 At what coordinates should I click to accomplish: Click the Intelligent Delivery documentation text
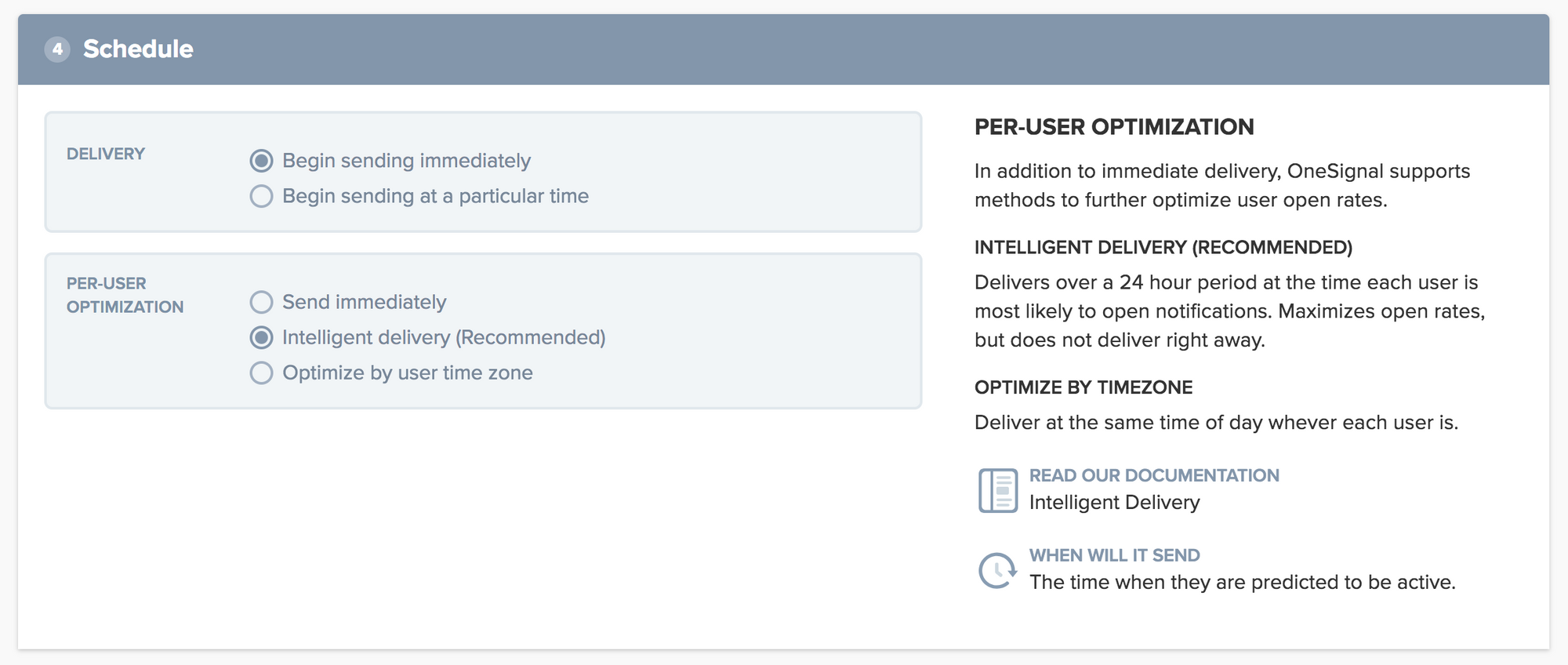pos(1114,503)
